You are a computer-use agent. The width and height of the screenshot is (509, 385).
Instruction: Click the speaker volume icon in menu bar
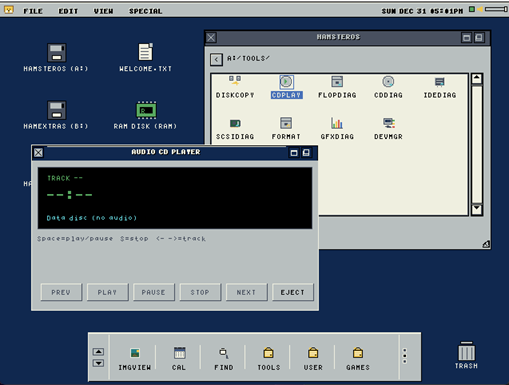[x=480, y=9]
